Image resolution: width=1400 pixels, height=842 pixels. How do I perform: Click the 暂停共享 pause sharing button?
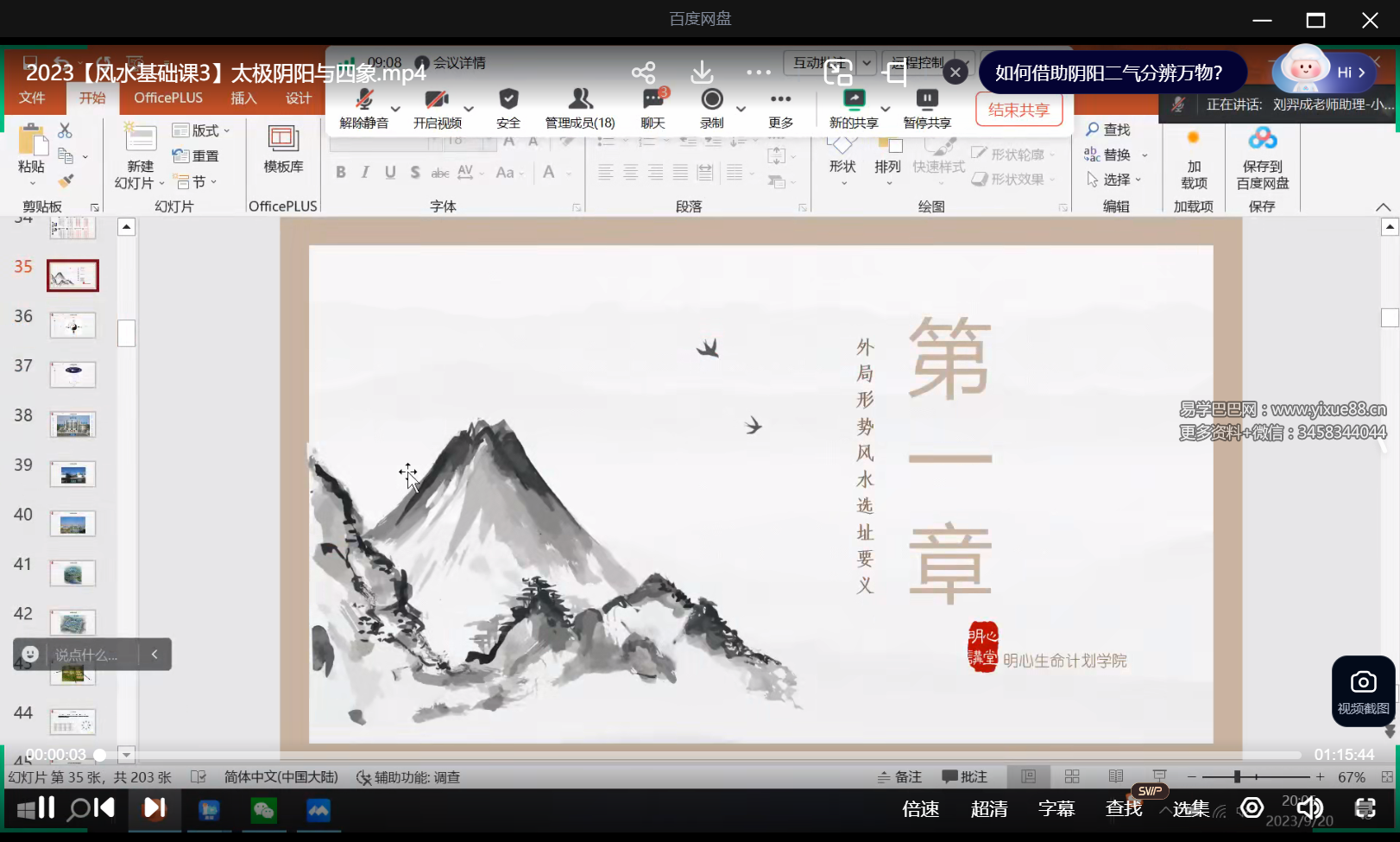927,108
